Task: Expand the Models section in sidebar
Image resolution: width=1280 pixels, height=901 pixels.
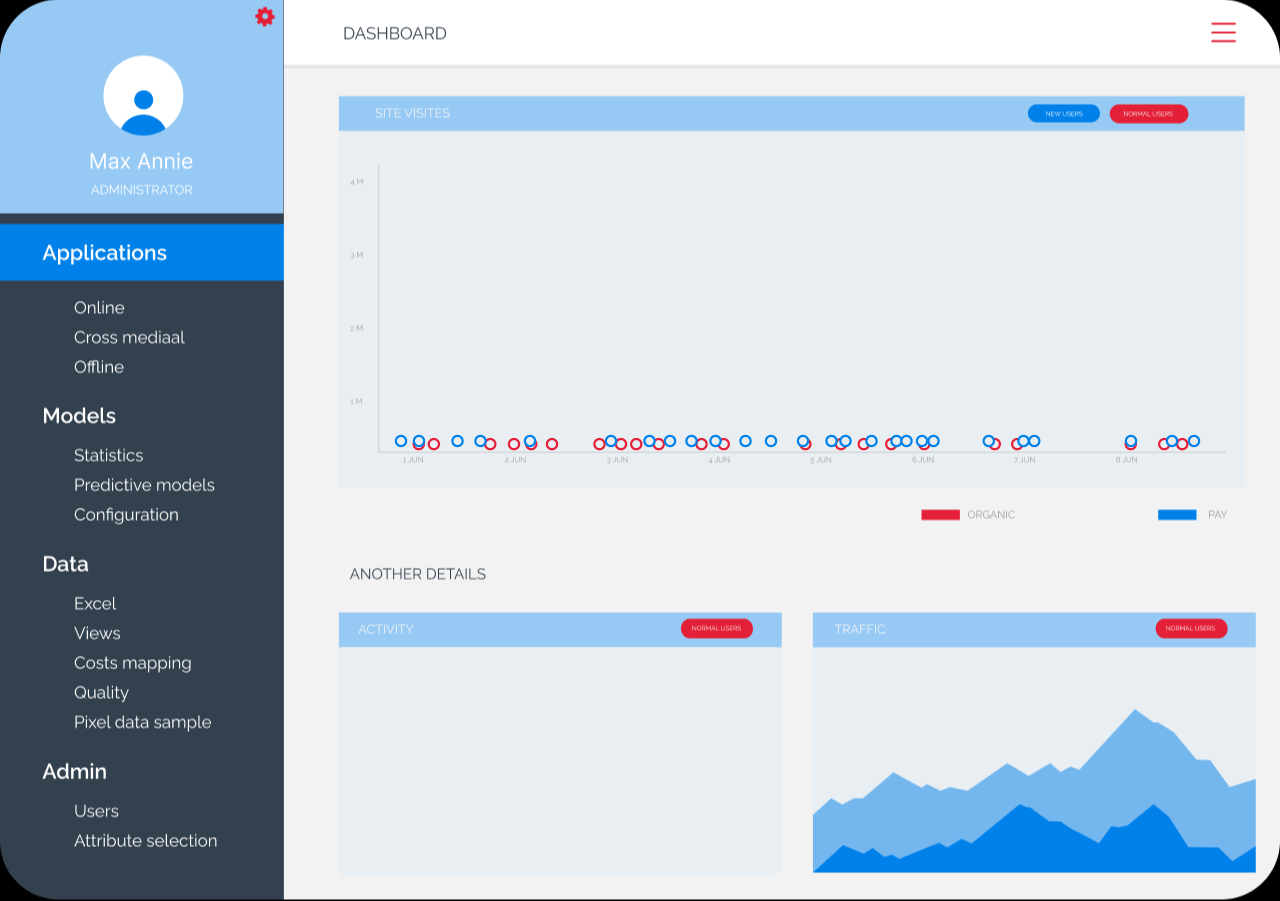Action: pos(79,416)
